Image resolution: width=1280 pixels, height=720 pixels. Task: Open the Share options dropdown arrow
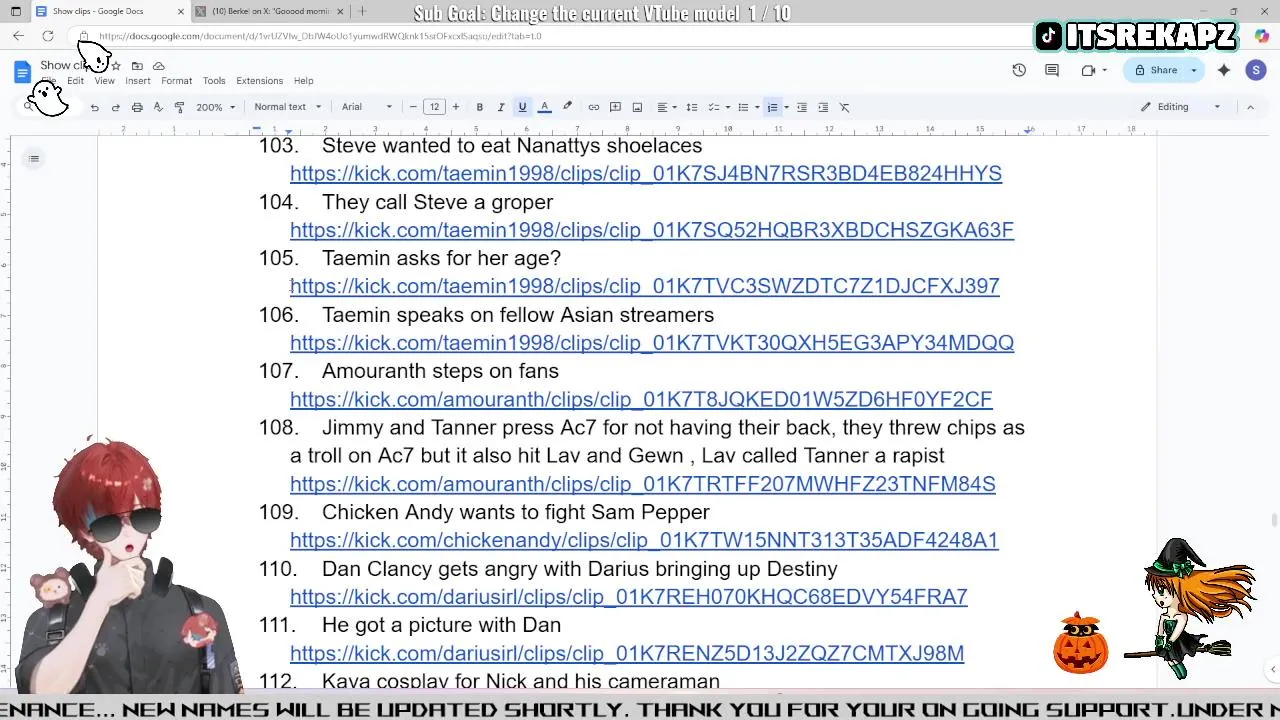[x=1193, y=70]
